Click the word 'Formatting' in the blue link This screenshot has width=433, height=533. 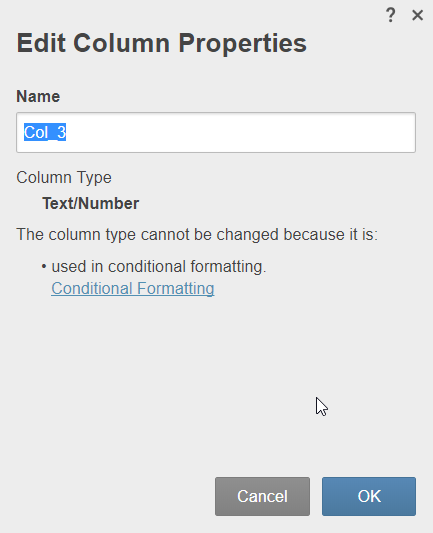(176, 288)
